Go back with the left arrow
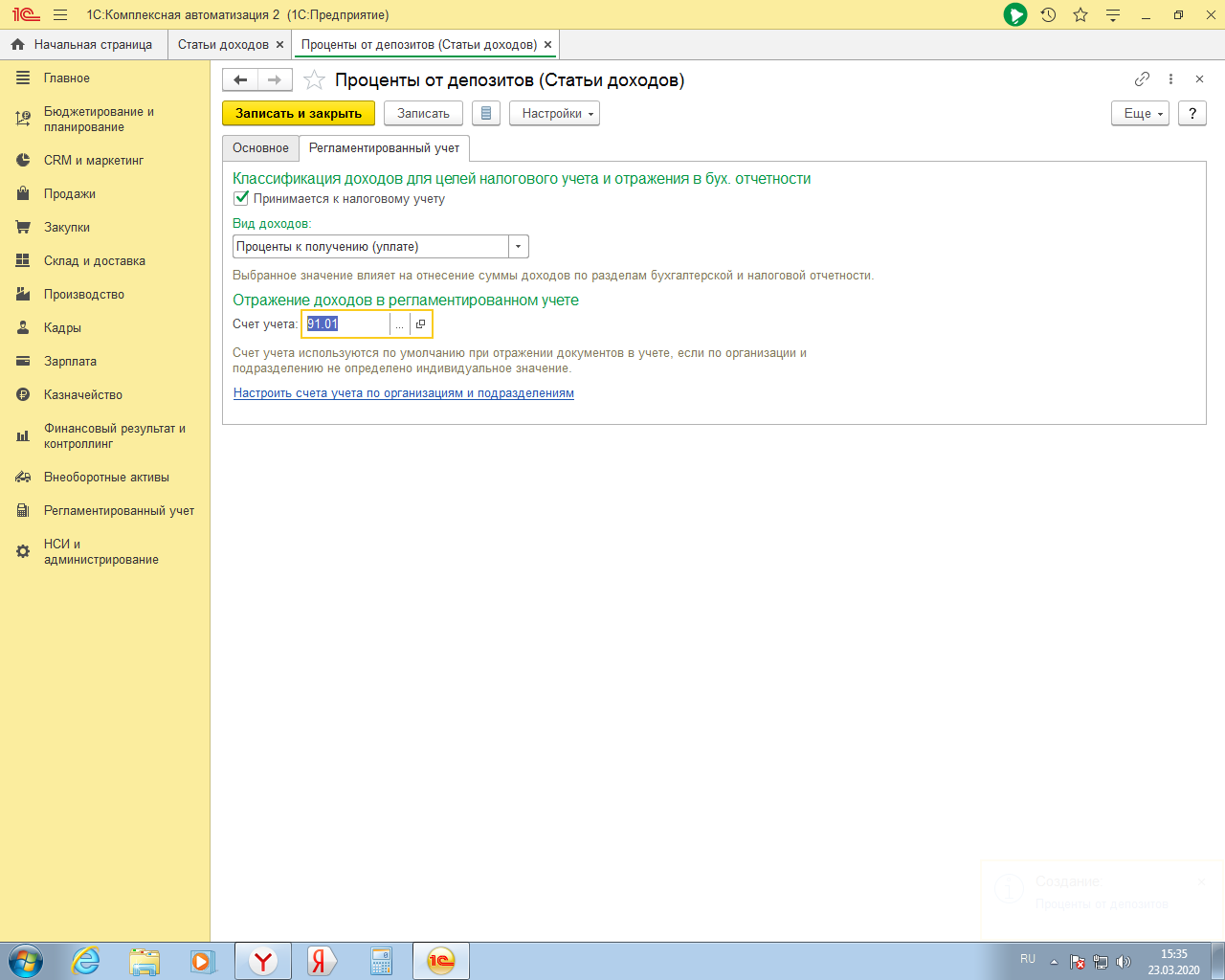Viewport: 1225px width, 980px height. (240, 80)
